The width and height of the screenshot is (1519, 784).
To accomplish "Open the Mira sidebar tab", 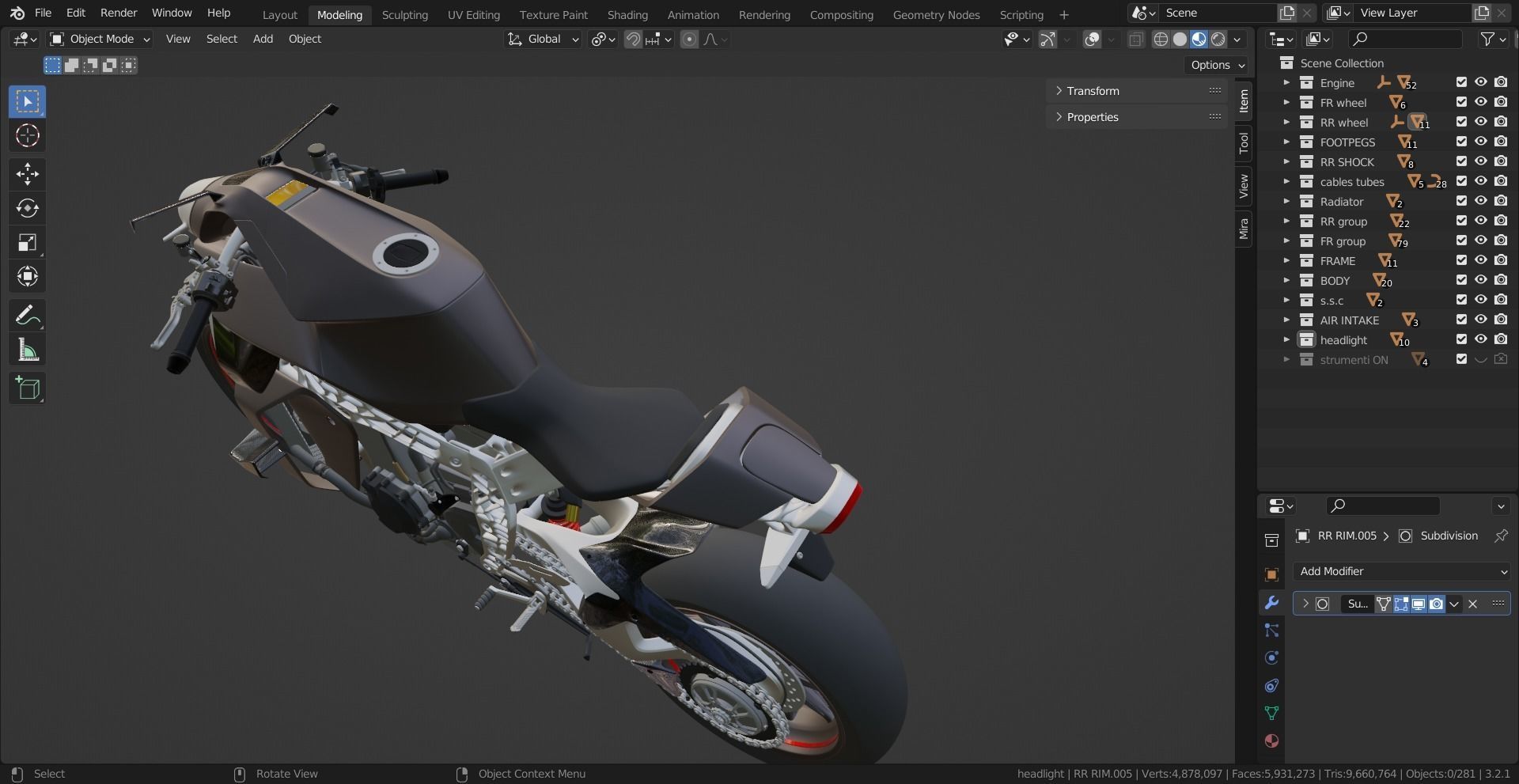I will tap(1244, 228).
